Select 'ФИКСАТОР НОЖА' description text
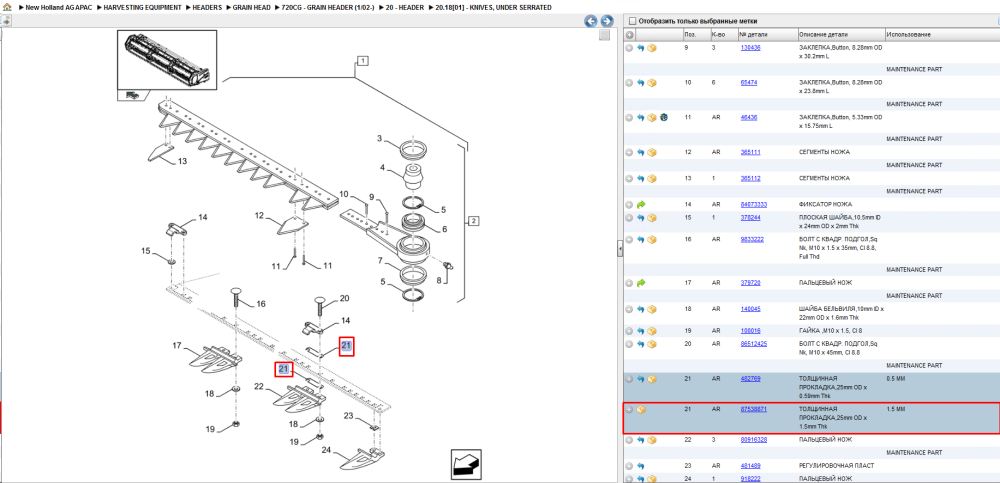The height and width of the screenshot is (483, 1000). [x=823, y=205]
